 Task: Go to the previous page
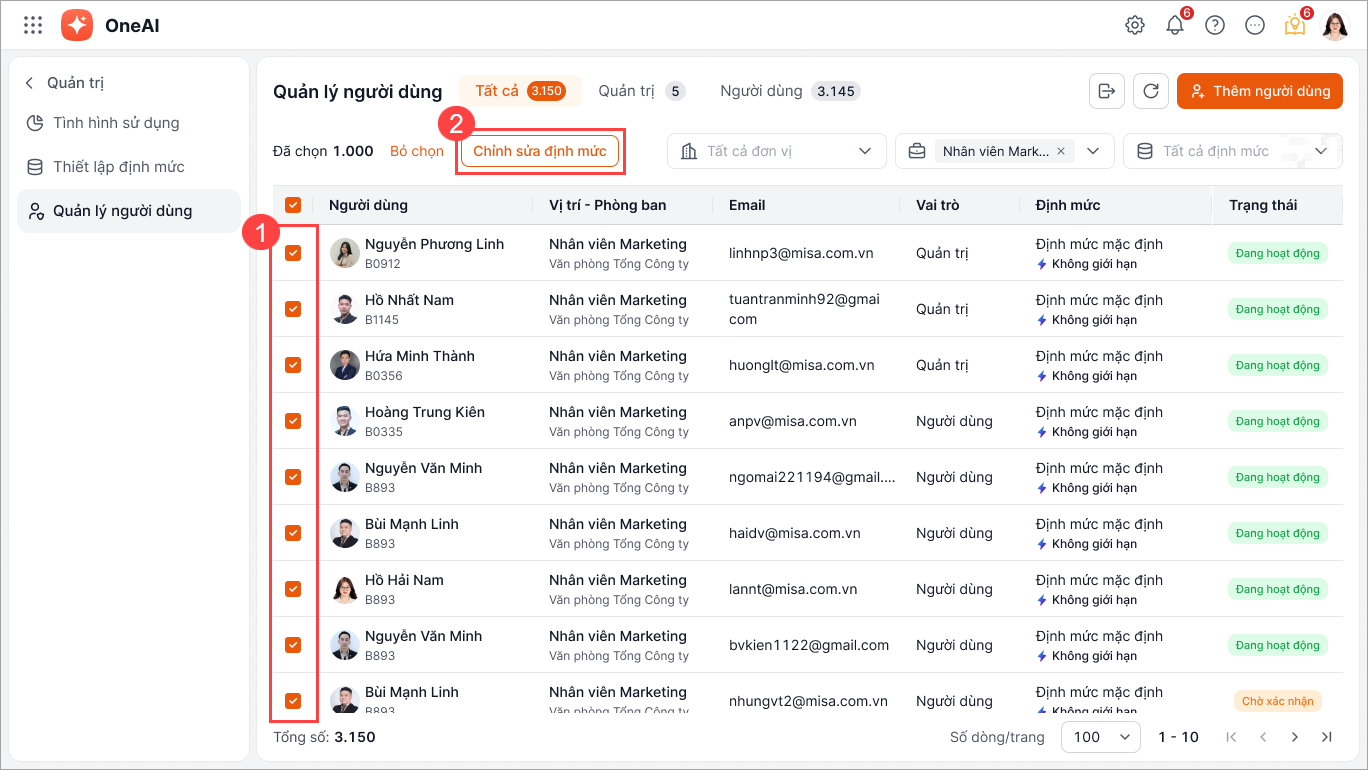point(1263,737)
